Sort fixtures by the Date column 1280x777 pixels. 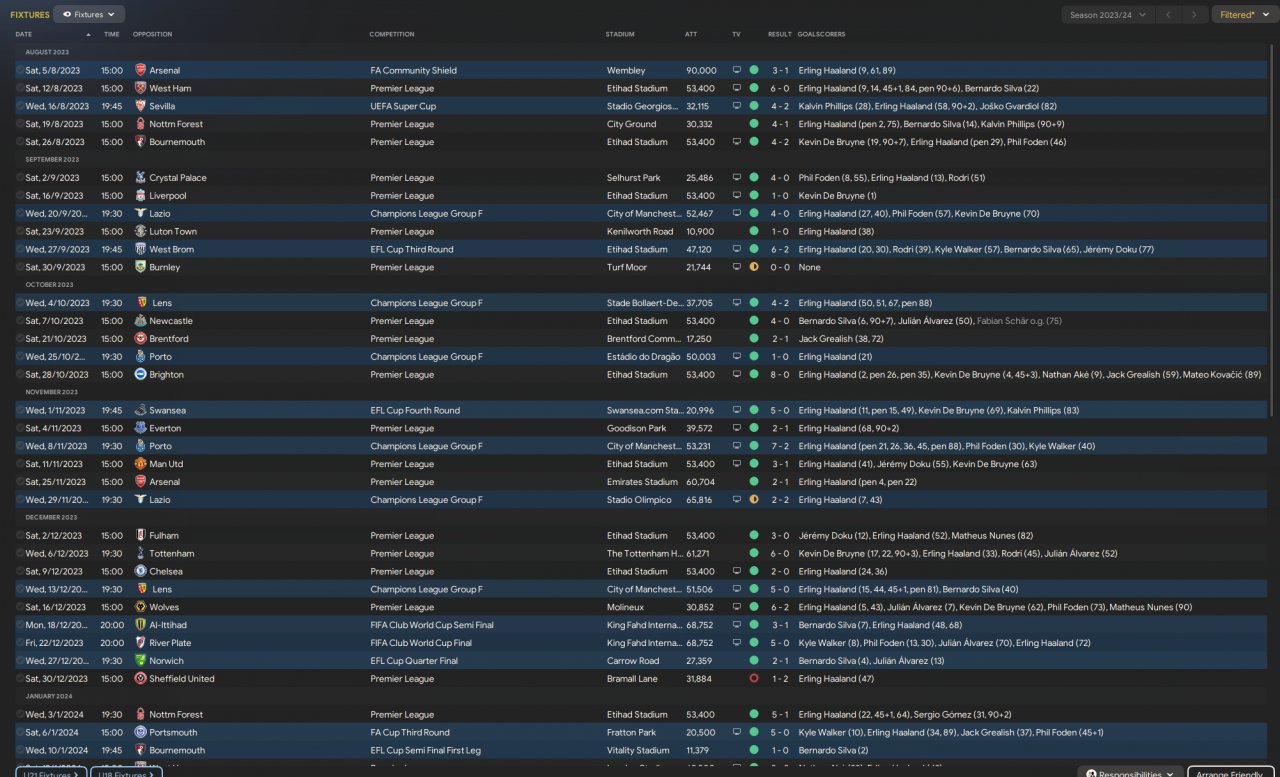[24, 34]
